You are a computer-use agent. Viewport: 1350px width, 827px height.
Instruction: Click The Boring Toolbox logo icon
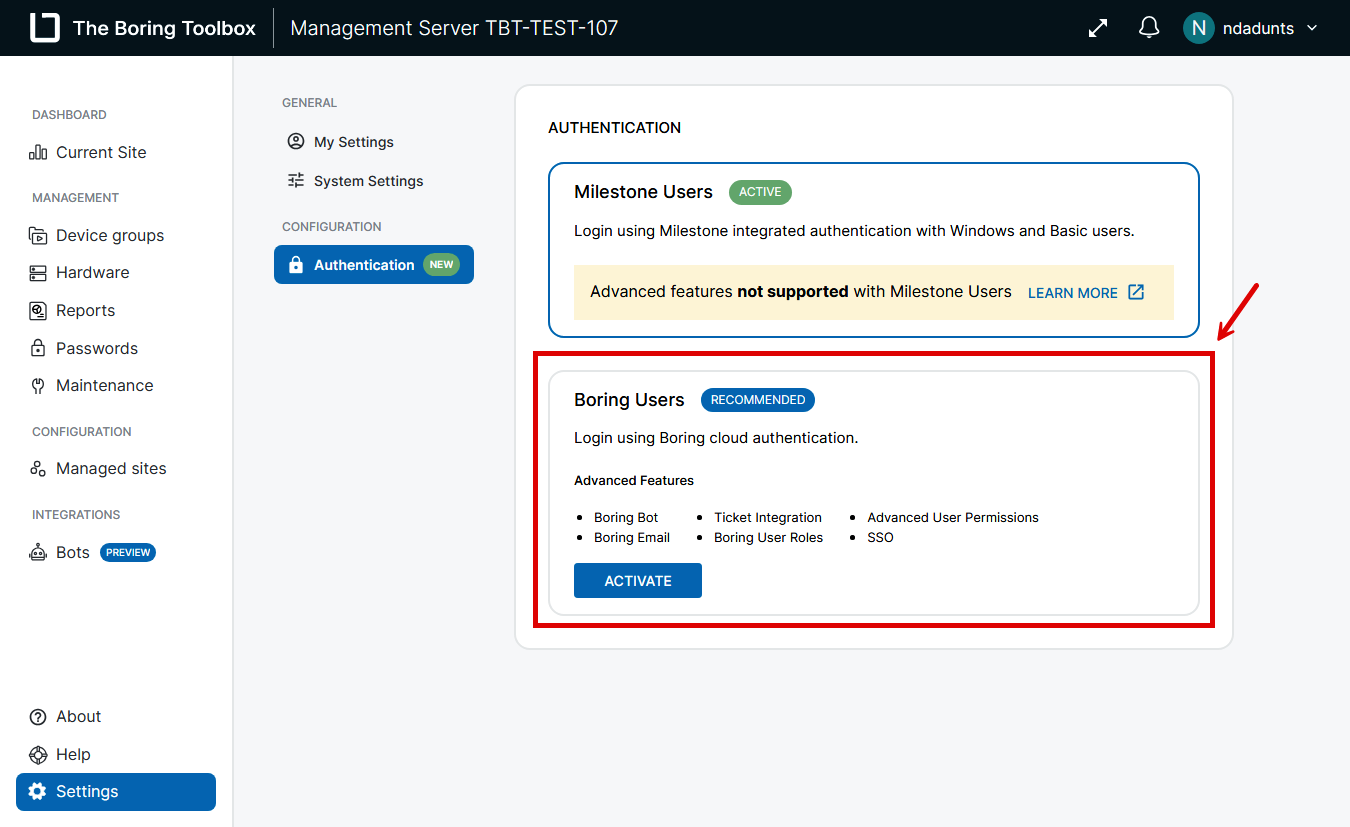(x=45, y=28)
